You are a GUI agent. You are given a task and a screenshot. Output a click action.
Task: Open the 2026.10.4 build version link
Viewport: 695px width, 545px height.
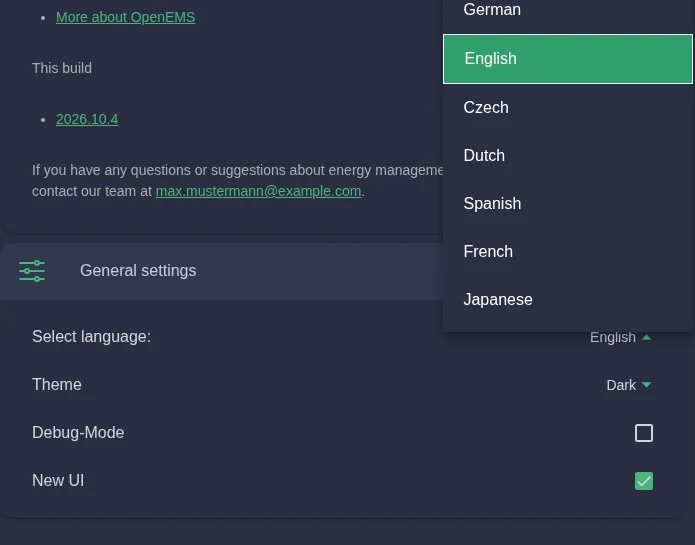87,119
